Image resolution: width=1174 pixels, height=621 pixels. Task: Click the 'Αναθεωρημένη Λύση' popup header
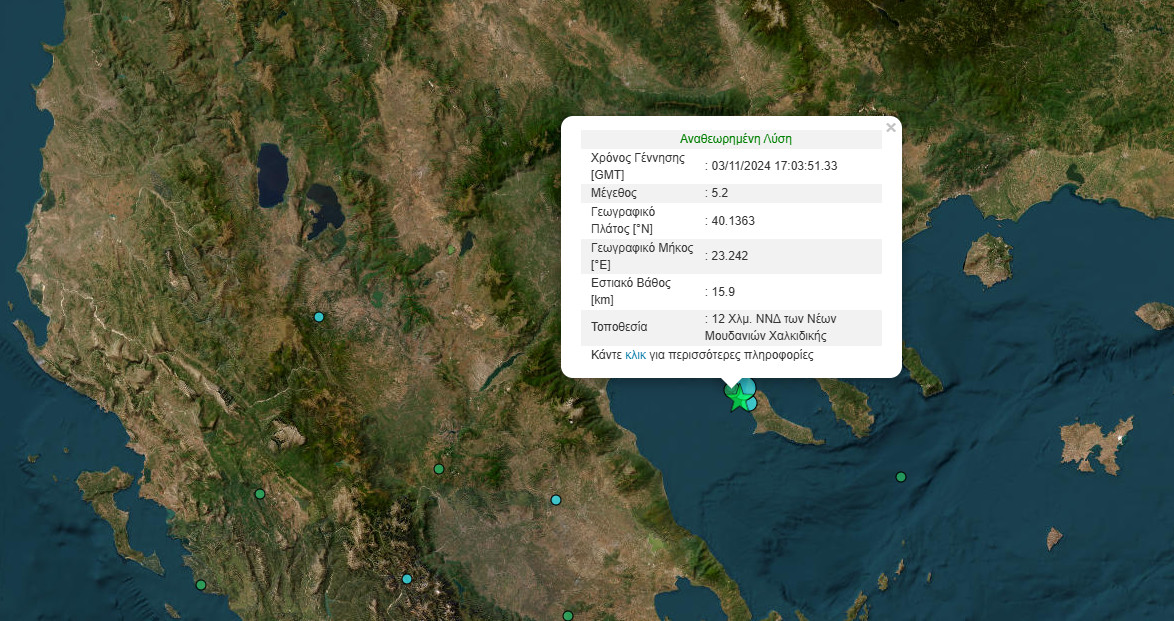(735, 139)
